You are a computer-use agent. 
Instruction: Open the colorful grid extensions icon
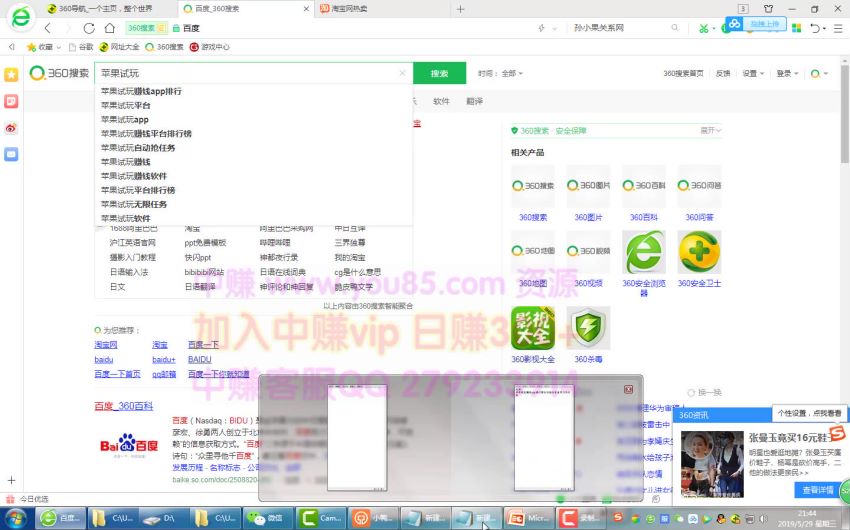[796, 28]
